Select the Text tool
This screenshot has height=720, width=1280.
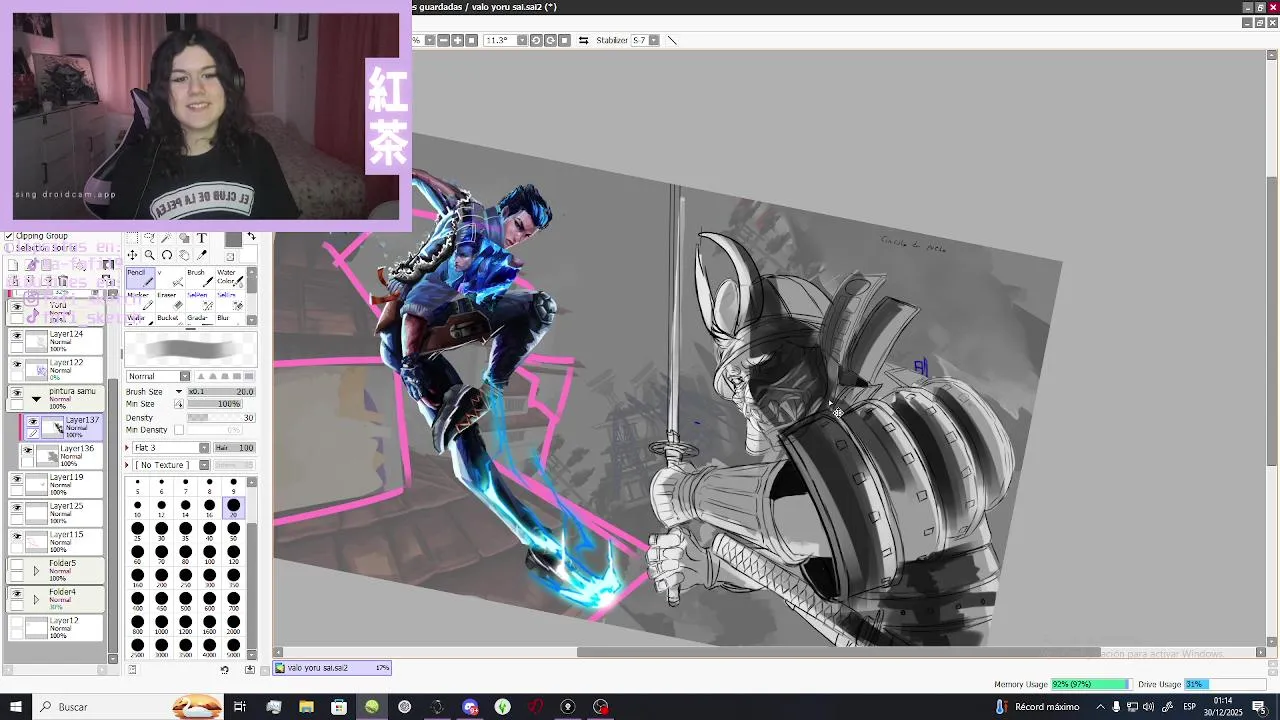click(x=201, y=238)
